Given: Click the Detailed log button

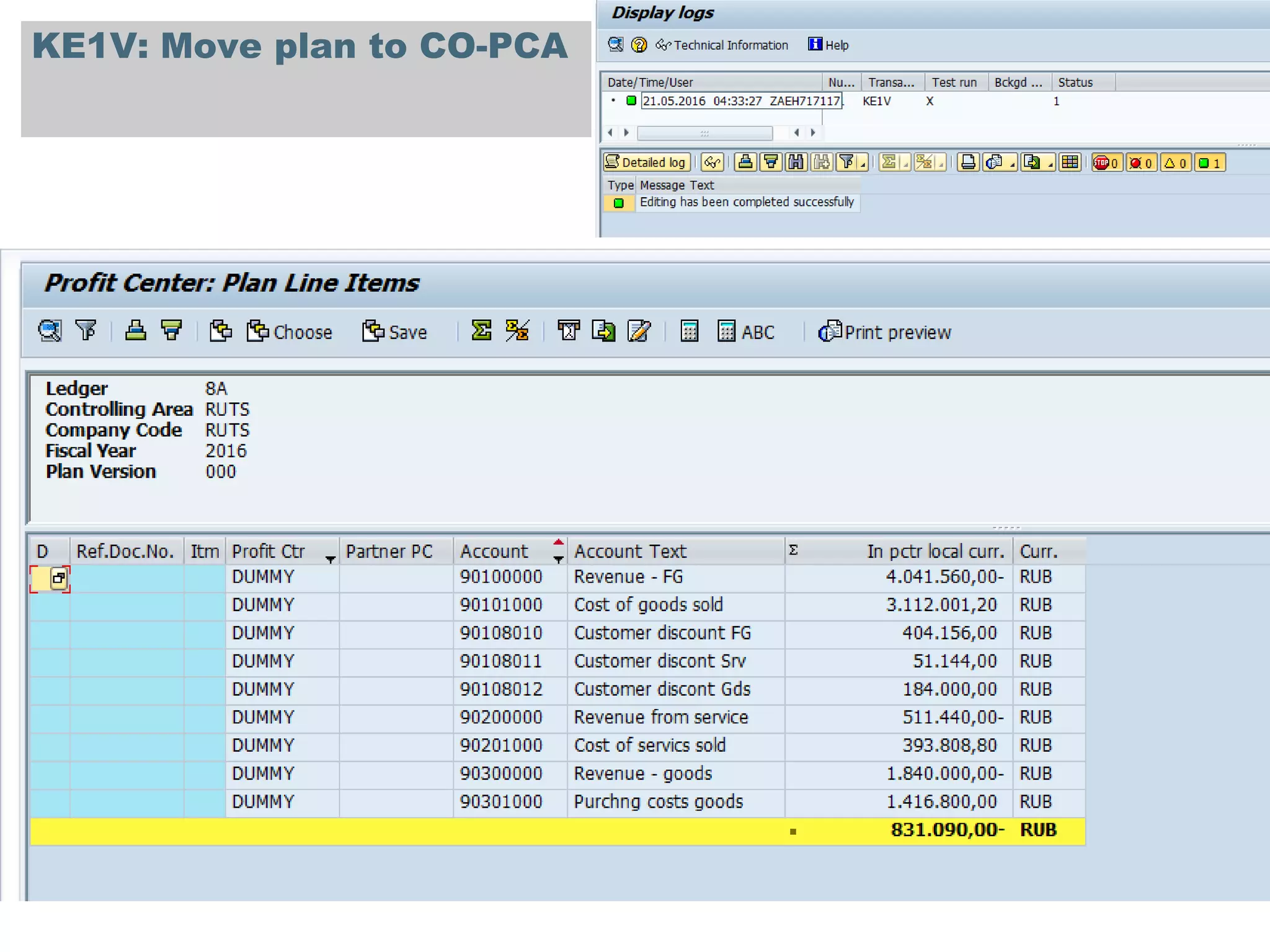Looking at the screenshot, I should pyautogui.click(x=646, y=163).
